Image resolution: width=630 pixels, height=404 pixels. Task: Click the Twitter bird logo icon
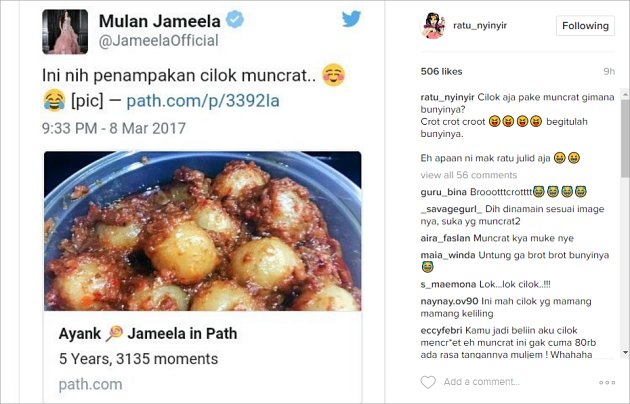(351, 18)
